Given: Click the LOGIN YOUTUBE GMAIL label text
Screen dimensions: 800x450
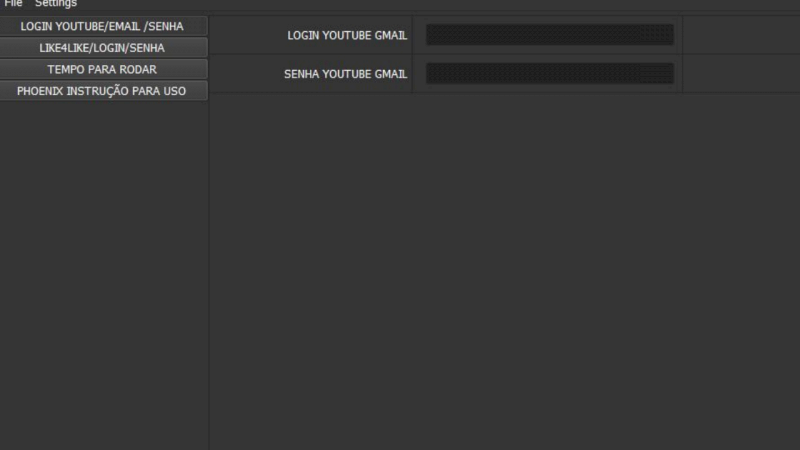Looking at the screenshot, I should point(347,35).
